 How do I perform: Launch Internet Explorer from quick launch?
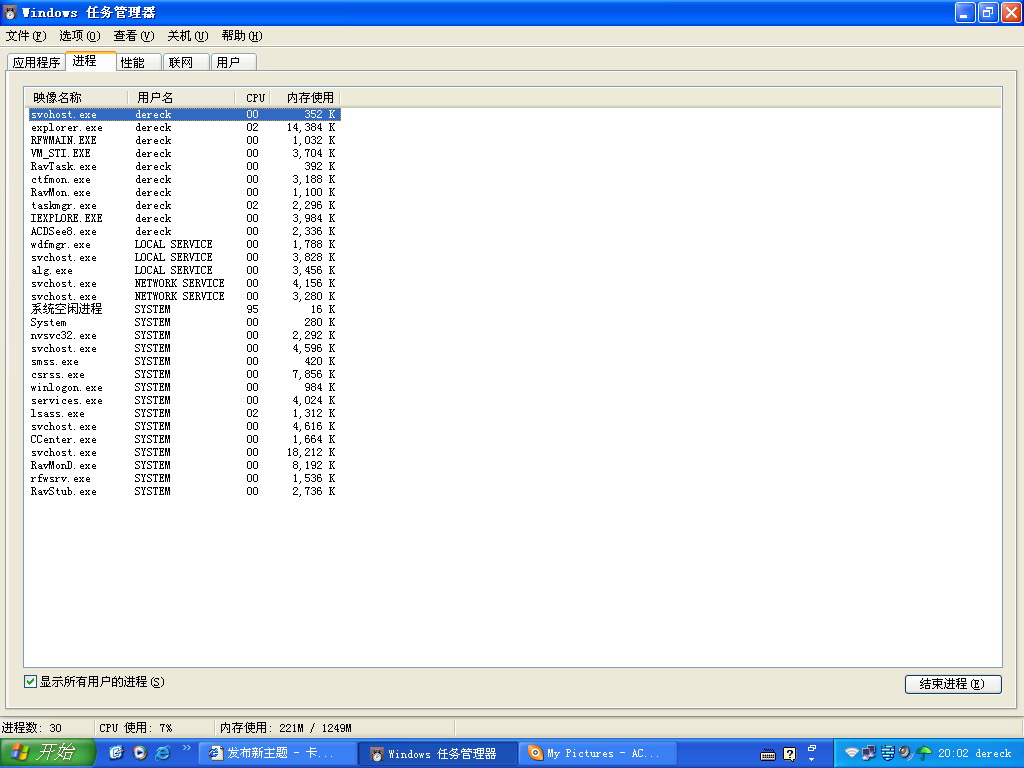coord(163,753)
